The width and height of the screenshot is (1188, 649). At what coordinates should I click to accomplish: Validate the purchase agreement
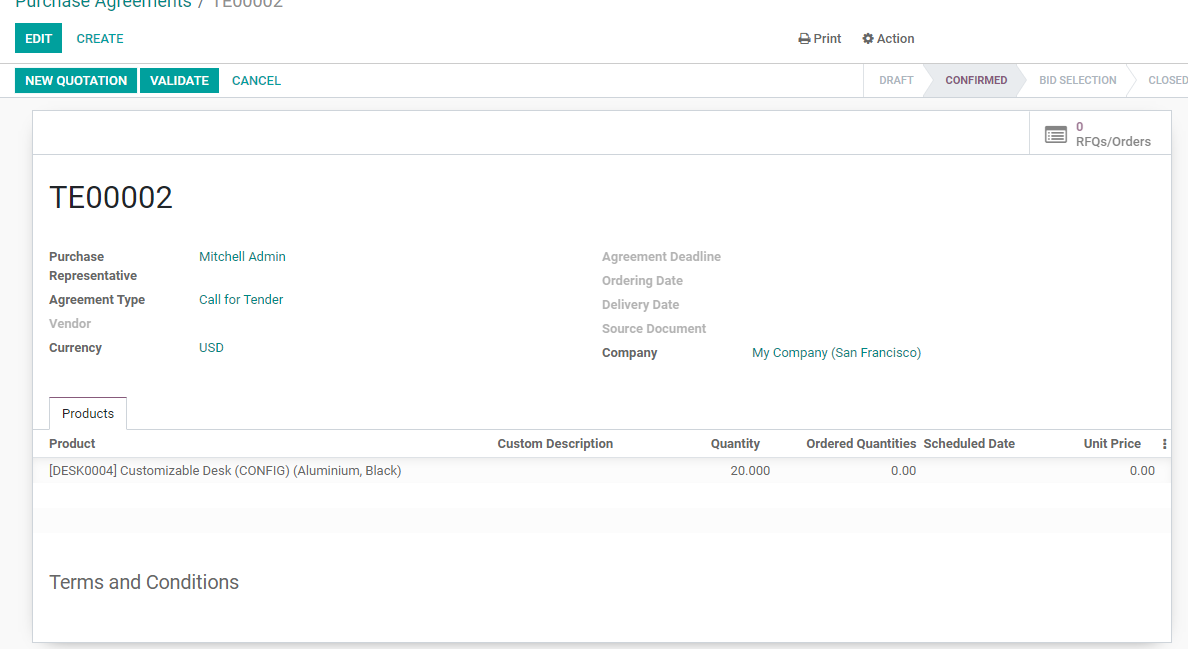click(x=179, y=81)
